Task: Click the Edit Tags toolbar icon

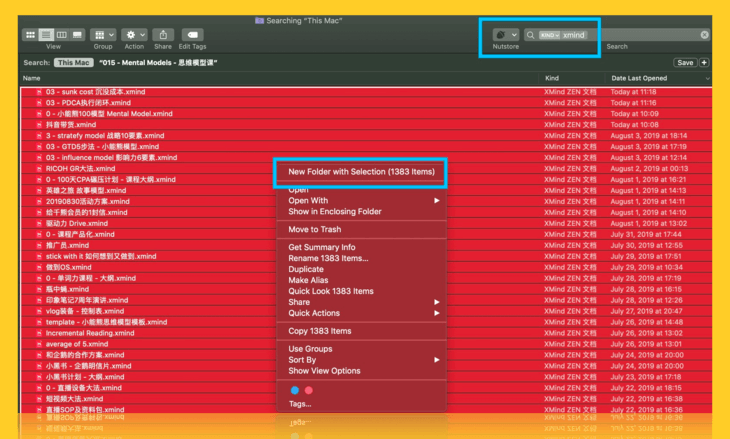Action: (193, 35)
